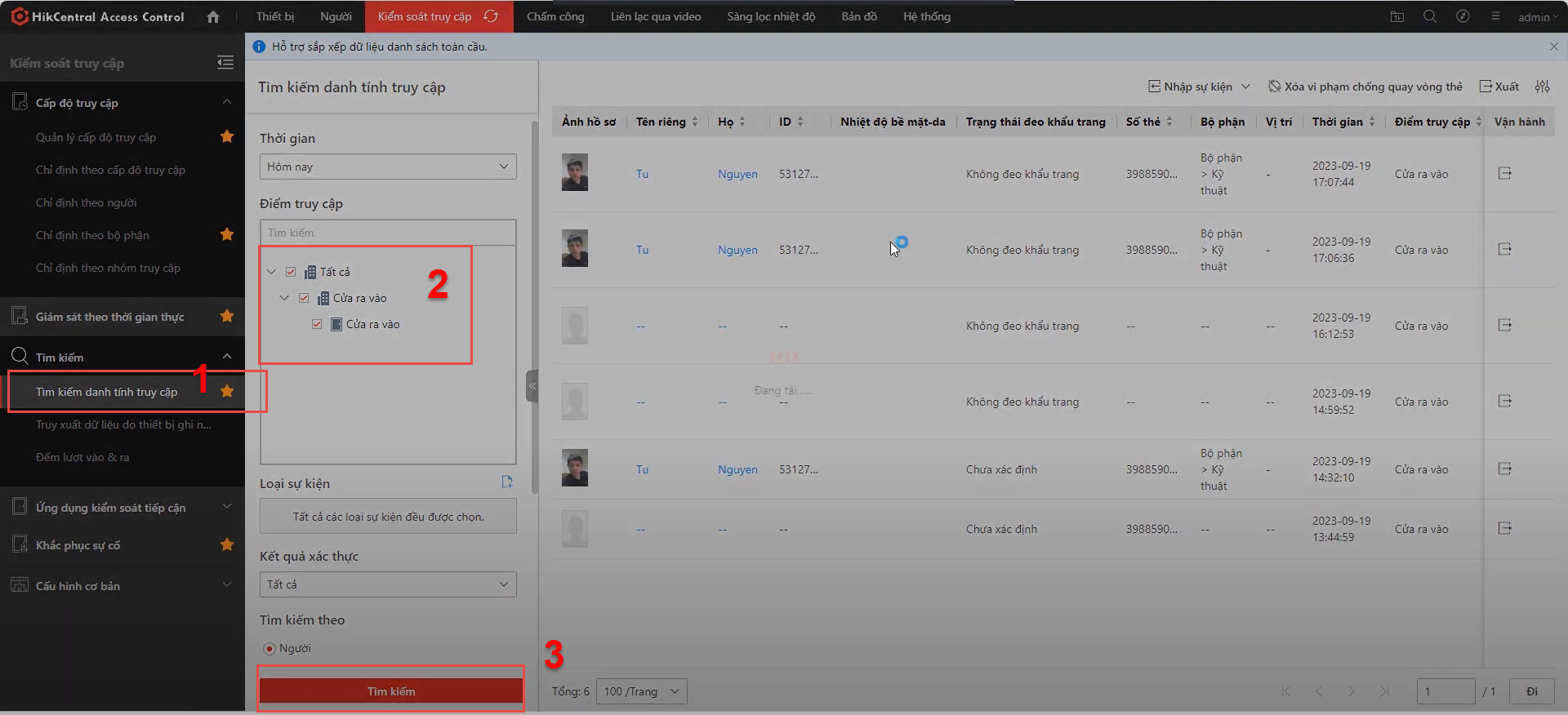Uncheck the Tất cả checkbox

pos(291,272)
